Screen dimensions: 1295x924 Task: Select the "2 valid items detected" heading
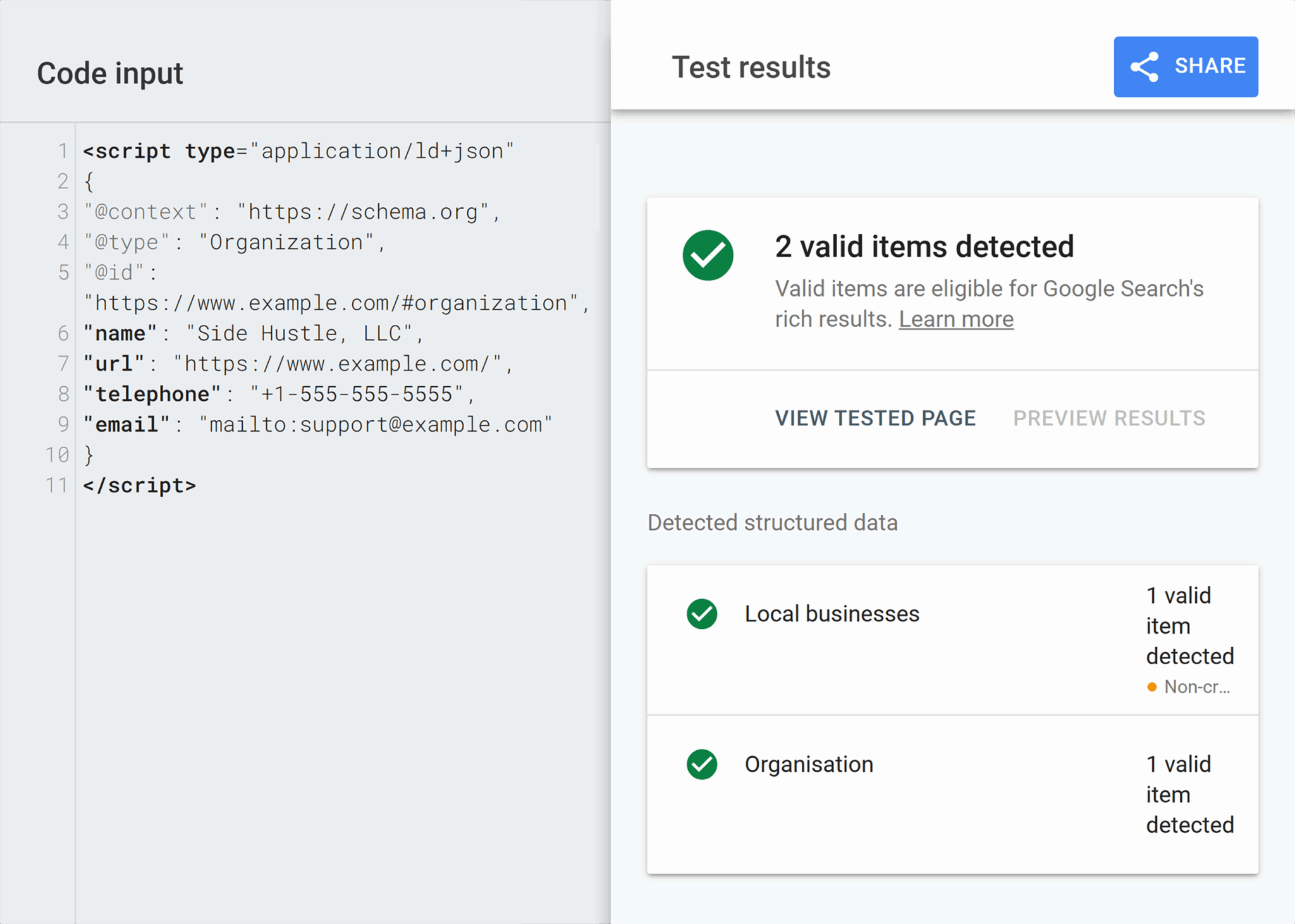tap(924, 246)
